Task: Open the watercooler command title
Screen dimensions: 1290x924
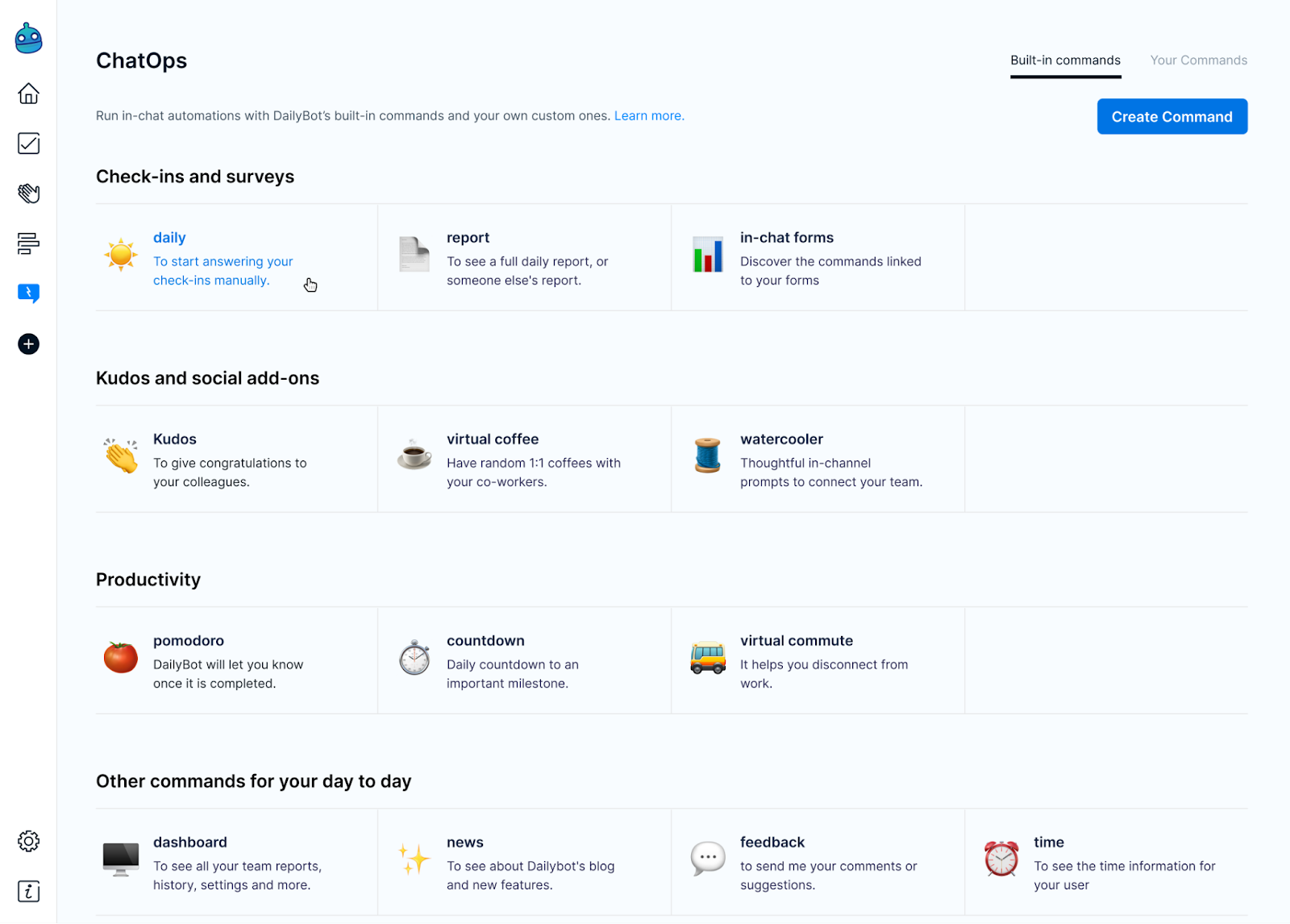Action: pyautogui.click(x=781, y=439)
